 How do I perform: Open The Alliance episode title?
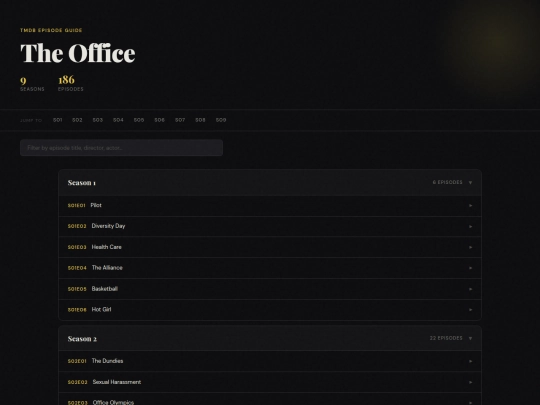(107, 268)
